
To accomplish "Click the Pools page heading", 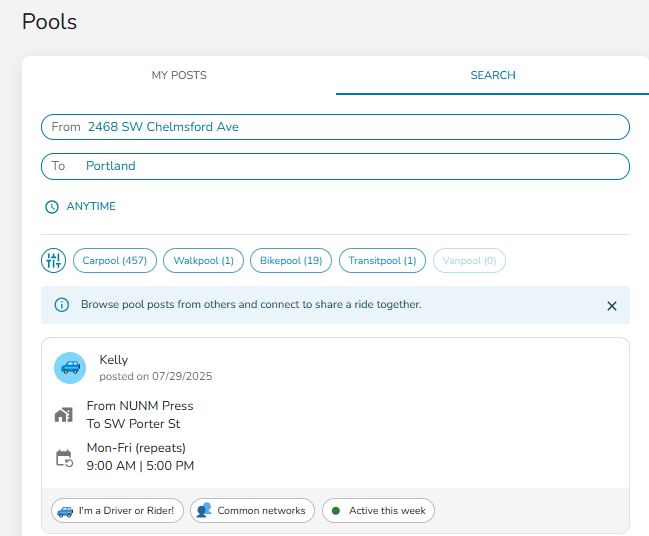I will click(x=49, y=22).
